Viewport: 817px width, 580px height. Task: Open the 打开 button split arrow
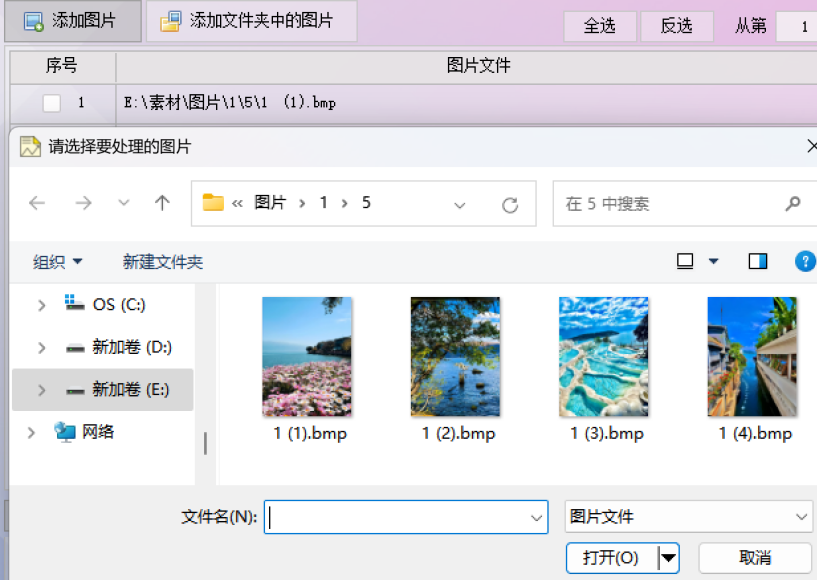click(669, 558)
